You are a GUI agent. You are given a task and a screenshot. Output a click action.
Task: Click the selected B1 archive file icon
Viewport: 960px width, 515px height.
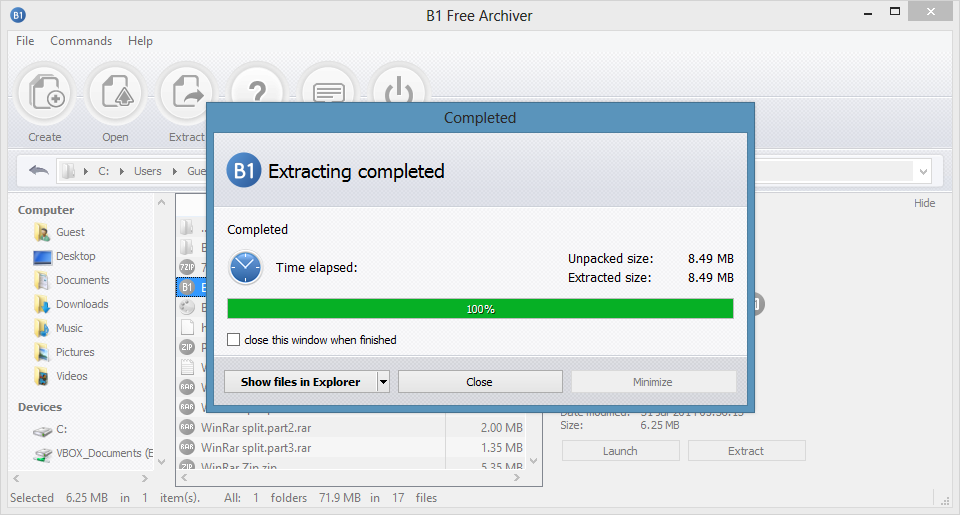(187, 287)
